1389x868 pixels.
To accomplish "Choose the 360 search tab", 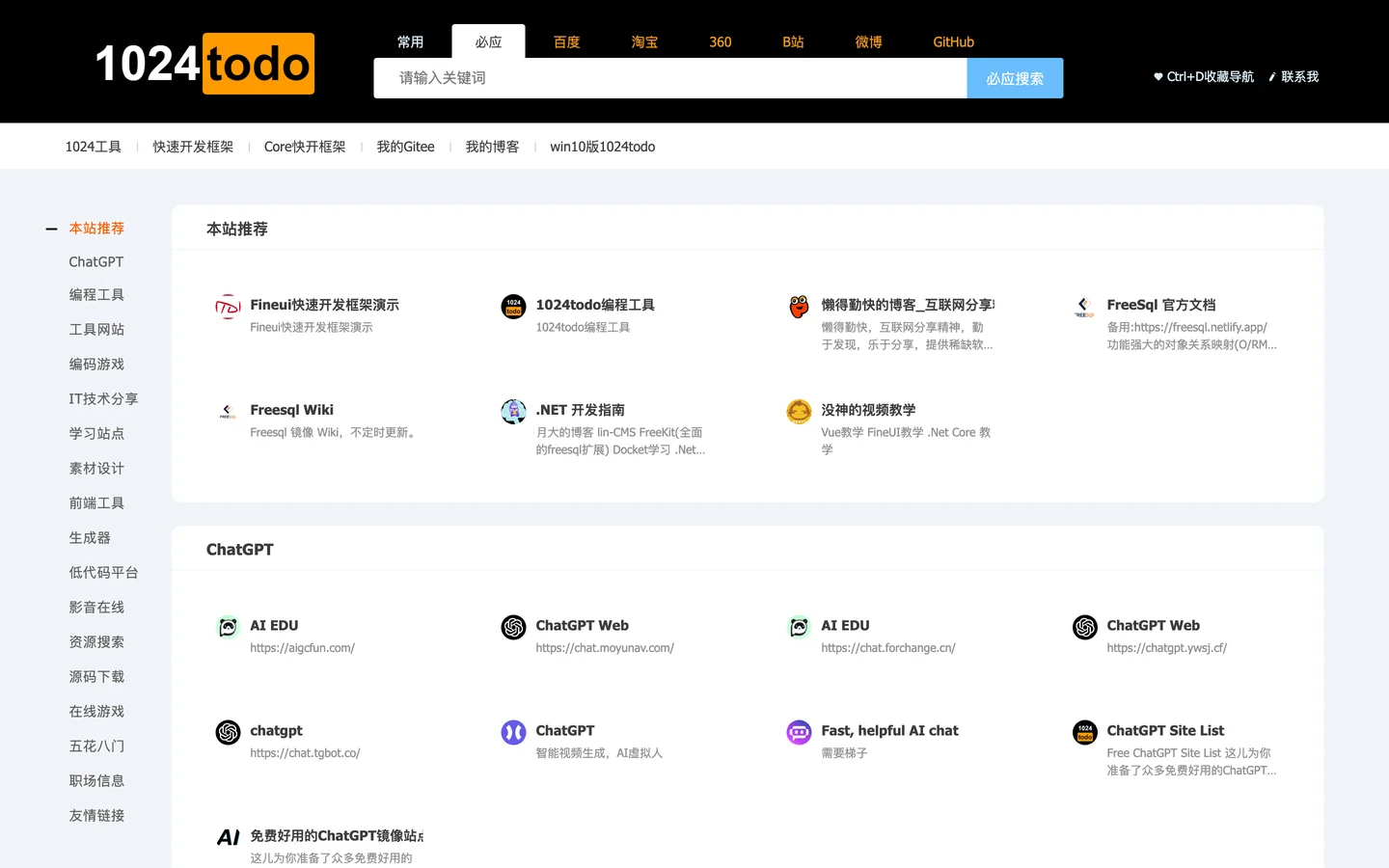I will click(x=721, y=41).
